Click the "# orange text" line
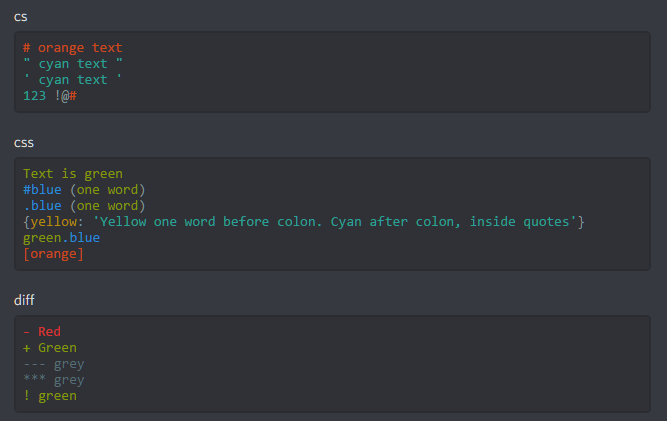 (72, 48)
